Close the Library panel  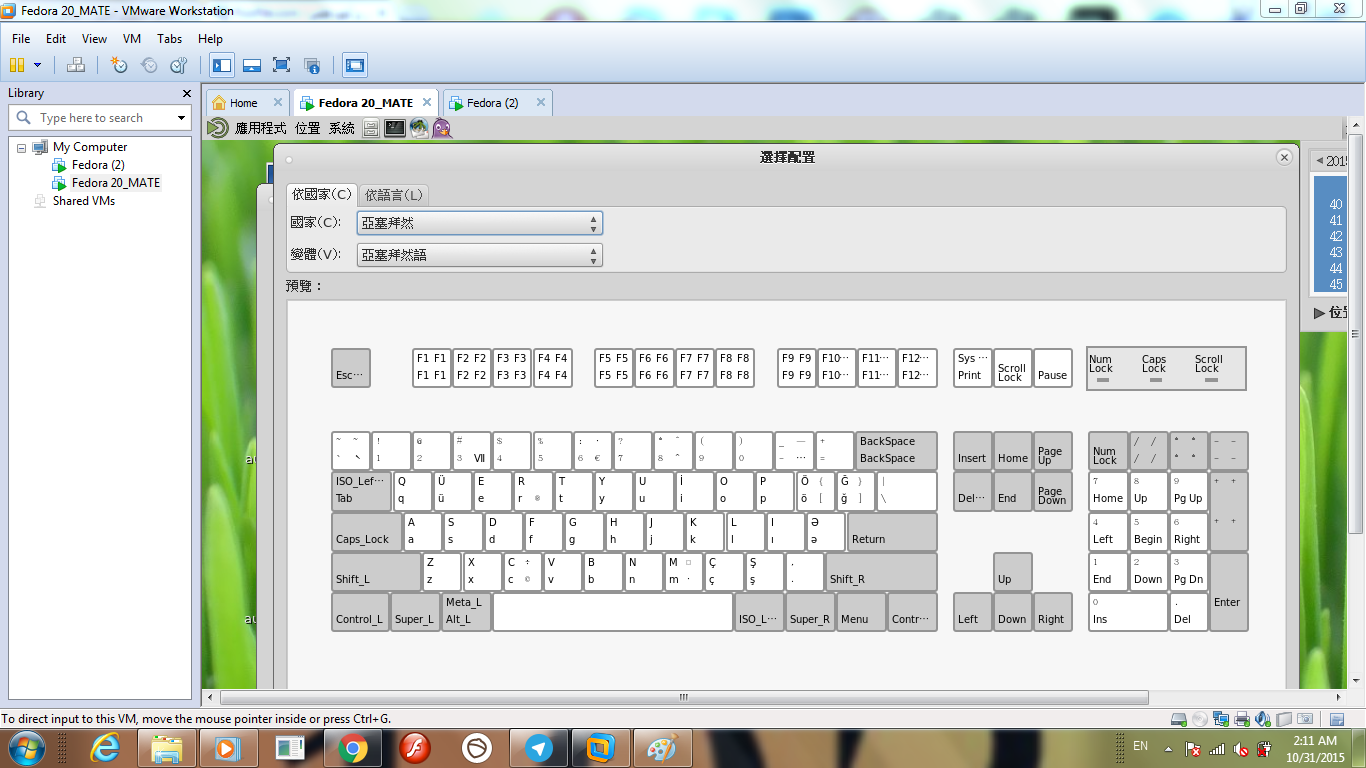186,93
